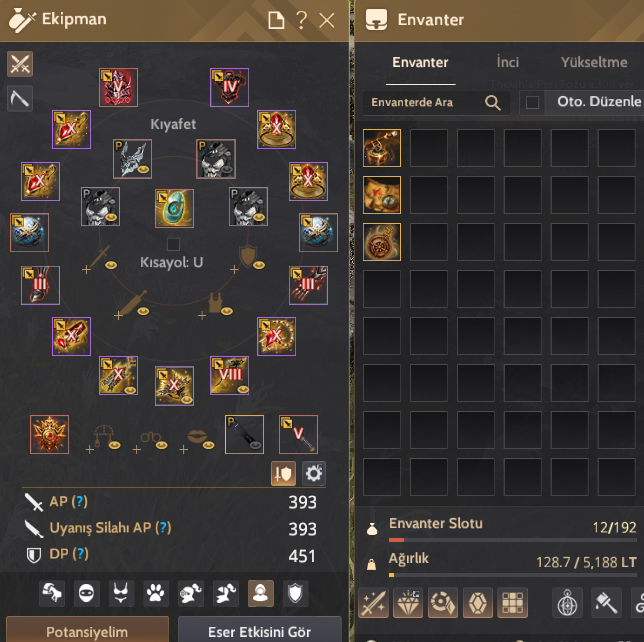This screenshot has width=644, height=642.
Task: Open the gear settings icon above AP
Action: (x=314, y=473)
